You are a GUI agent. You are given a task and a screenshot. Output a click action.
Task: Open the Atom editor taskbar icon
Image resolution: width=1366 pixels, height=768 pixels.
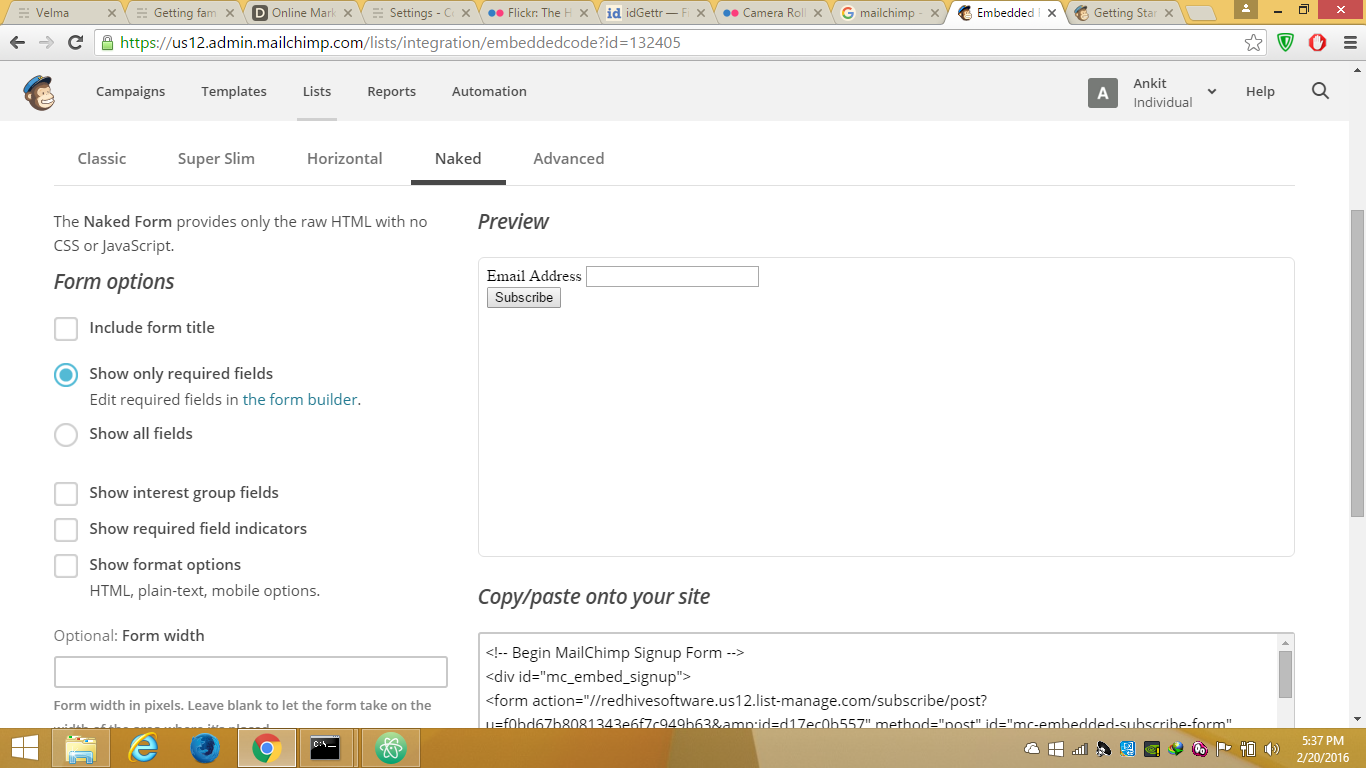pyautogui.click(x=391, y=748)
